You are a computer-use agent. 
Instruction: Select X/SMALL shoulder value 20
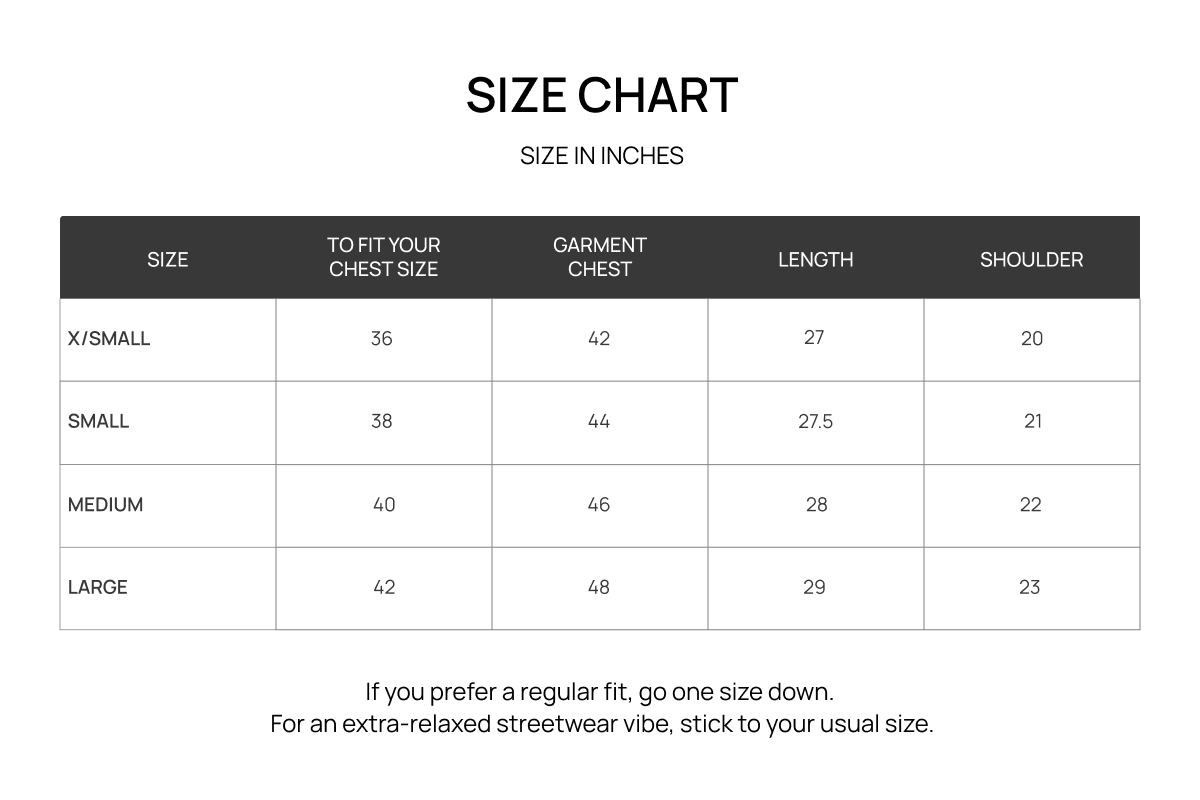1031,339
